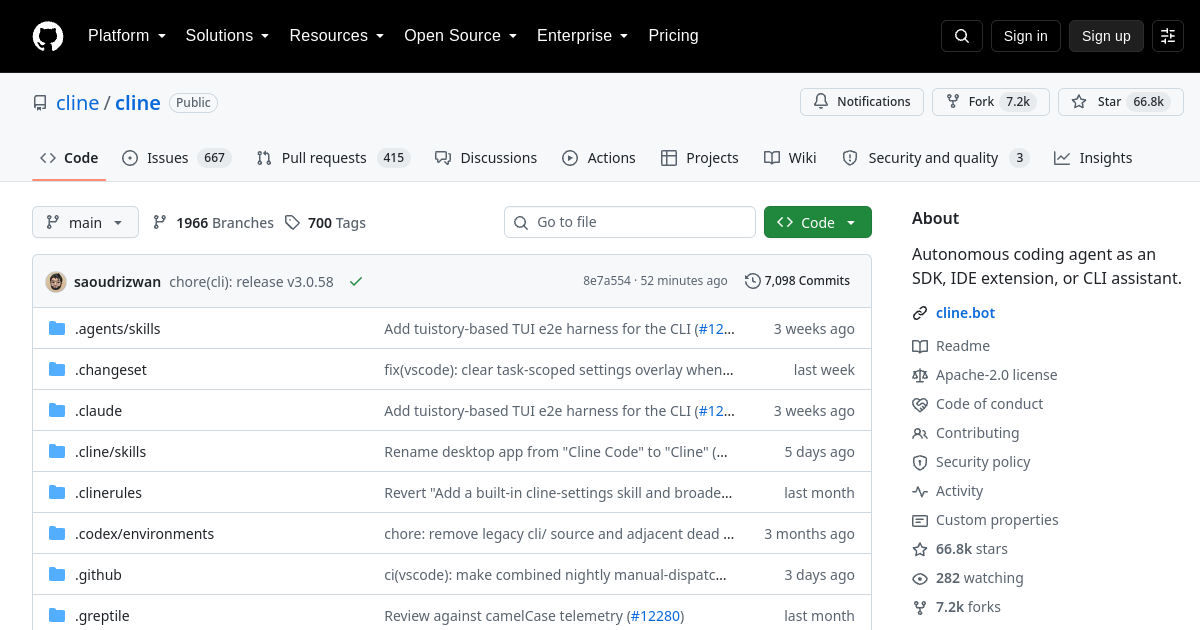Screen dimensions: 1200x630
Task: Click the Sign up button
Action: (x=1106, y=36)
